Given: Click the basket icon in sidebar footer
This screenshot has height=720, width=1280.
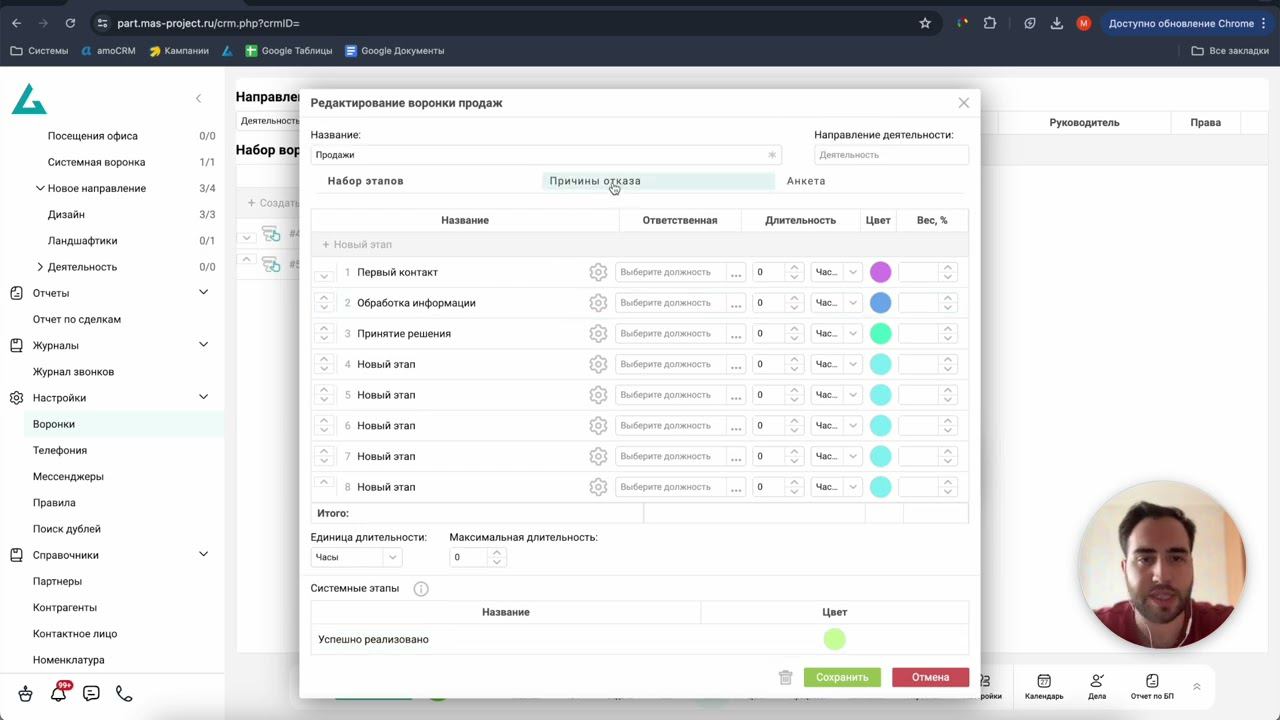Looking at the screenshot, I should click(x=26, y=693).
